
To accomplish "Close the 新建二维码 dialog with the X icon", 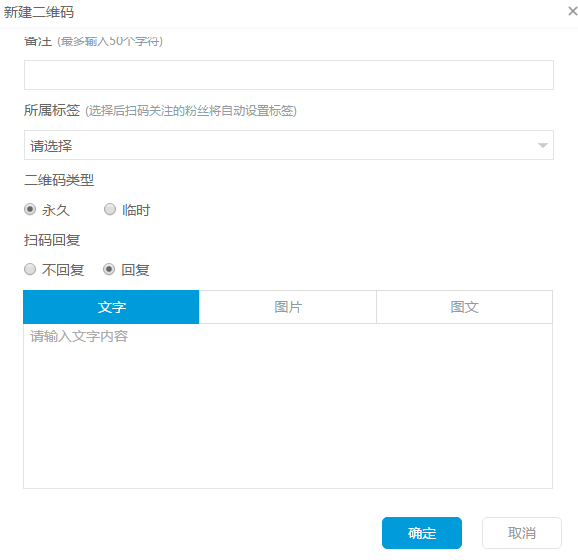I will pos(572,11).
